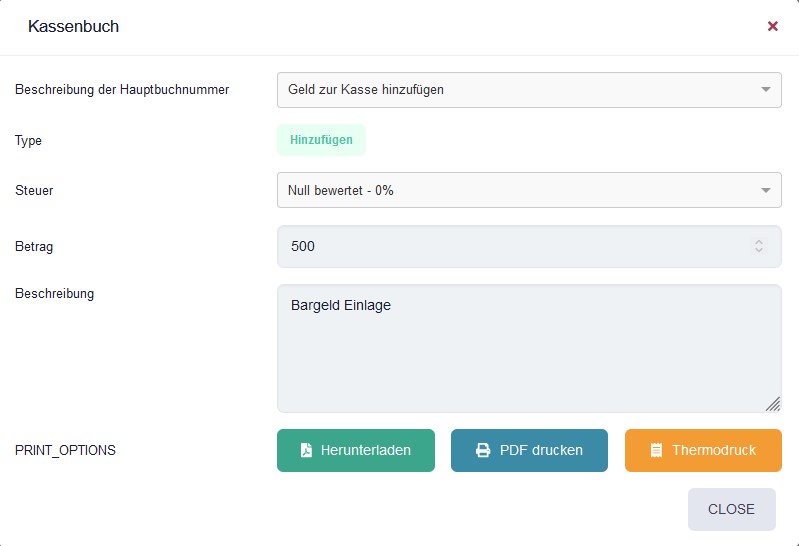Click the receipt icon on Thermodruck
799x546 pixels.
(656, 450)
